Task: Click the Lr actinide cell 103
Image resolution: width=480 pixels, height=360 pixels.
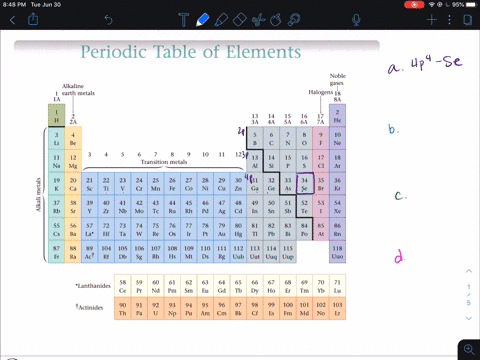Action: [x=337, y=309]
